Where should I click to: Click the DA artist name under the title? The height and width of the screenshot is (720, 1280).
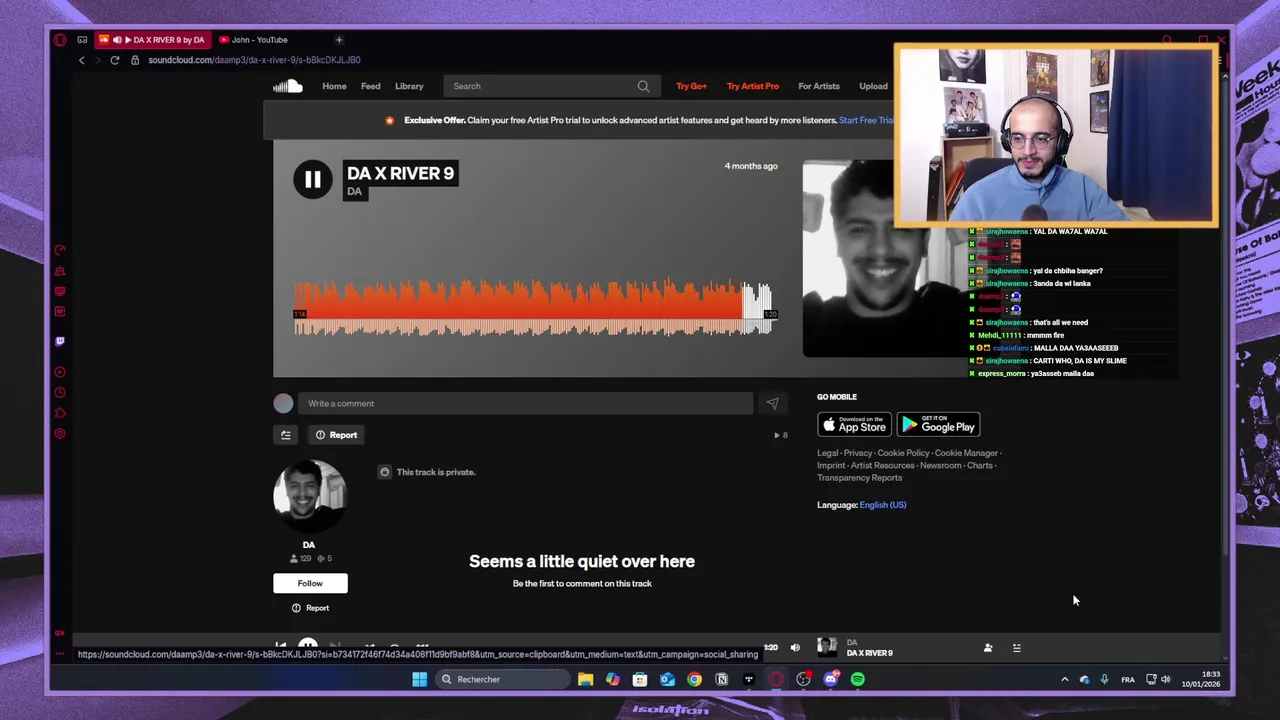click(354, 191)
